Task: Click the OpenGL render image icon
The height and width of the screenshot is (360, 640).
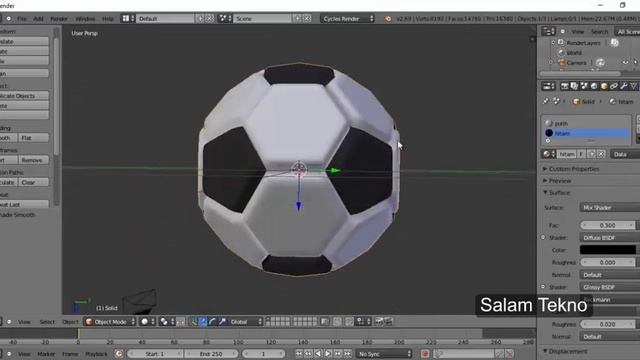Action: (379, 322)
